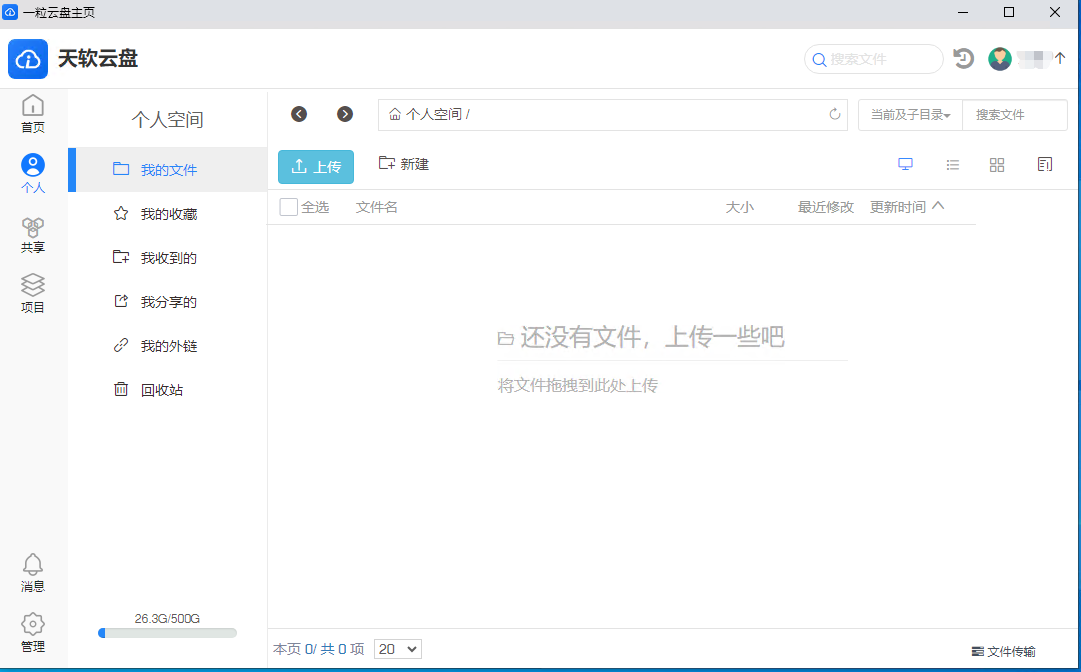Select 我的收藏 in the side menu
This screenshot has height=672, width=1081.
pos(168,214)
